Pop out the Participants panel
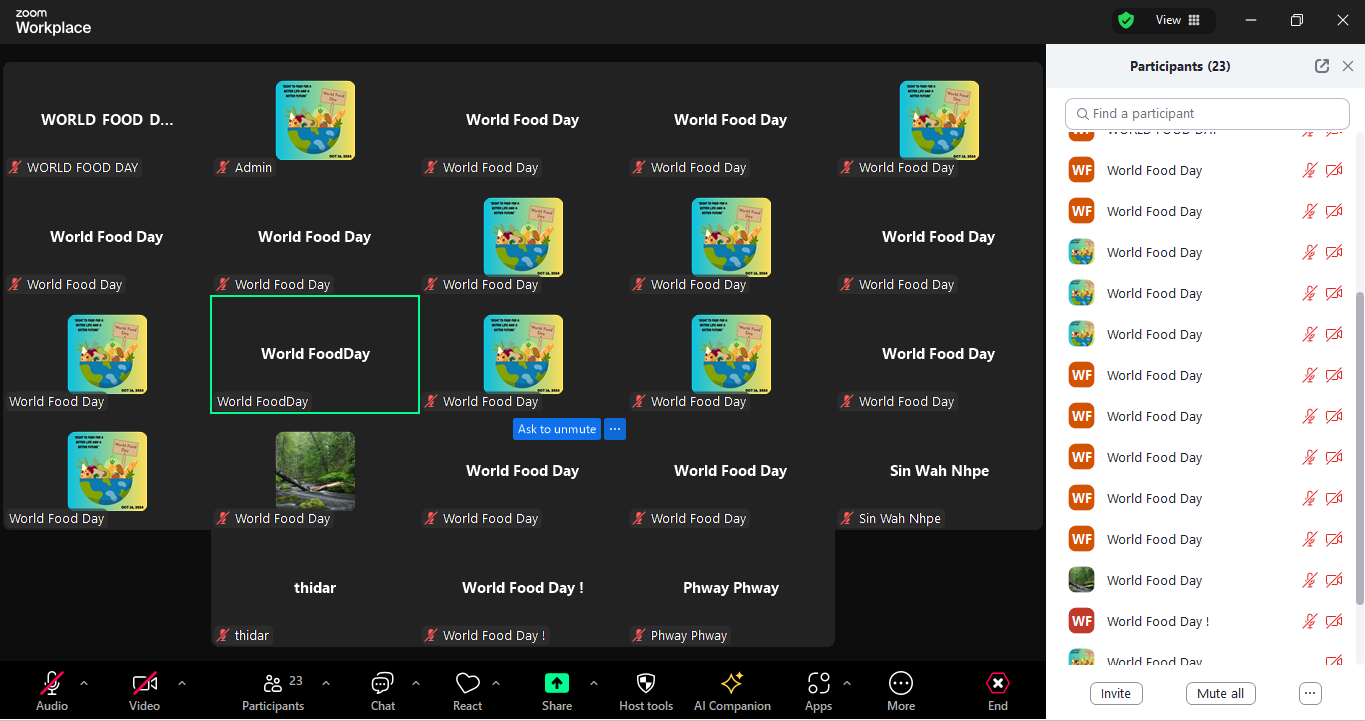This screenshot has width=1365, height=721. (1322, 66)
